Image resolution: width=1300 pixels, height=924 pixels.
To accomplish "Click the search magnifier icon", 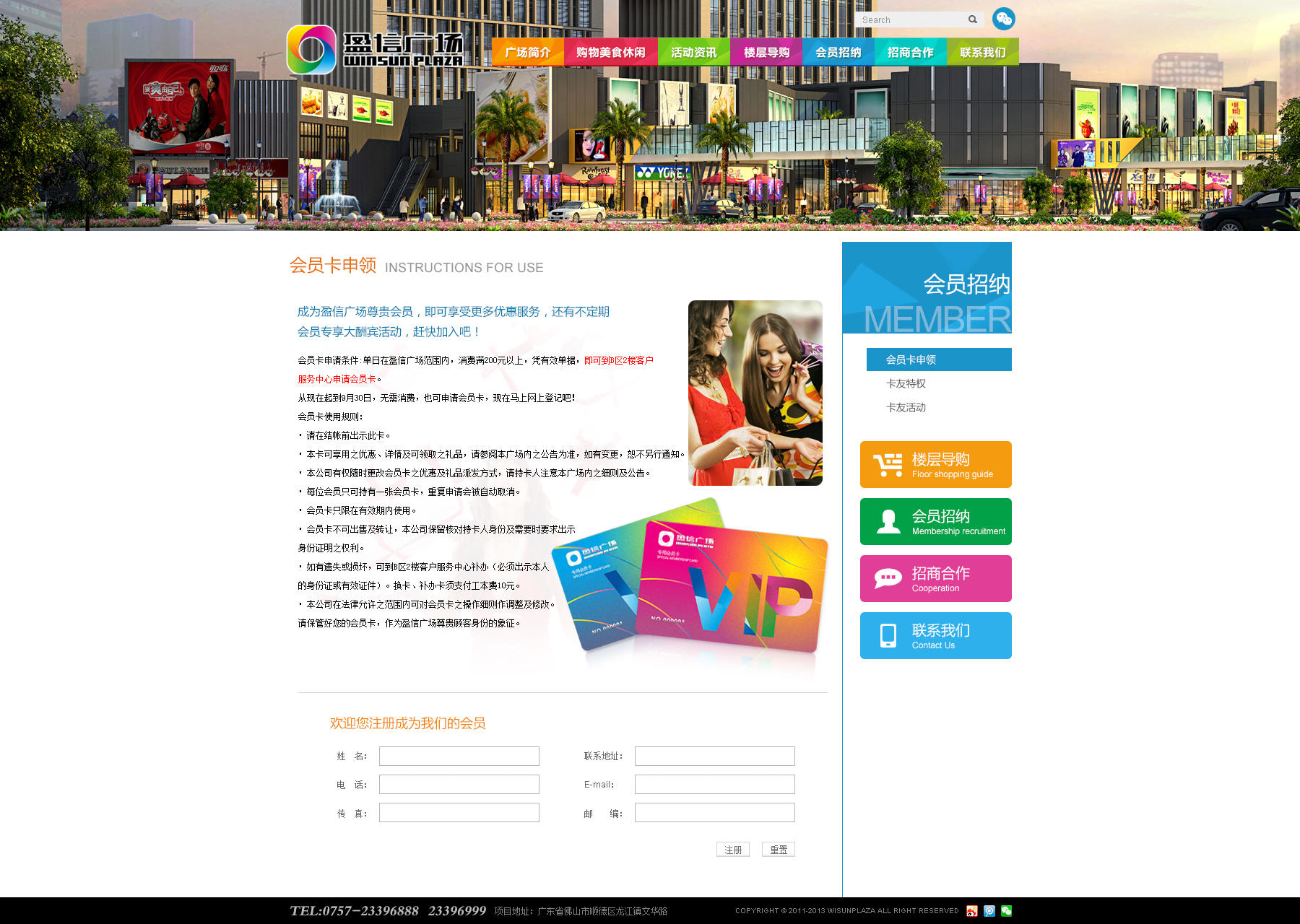I will click(973, 19).
